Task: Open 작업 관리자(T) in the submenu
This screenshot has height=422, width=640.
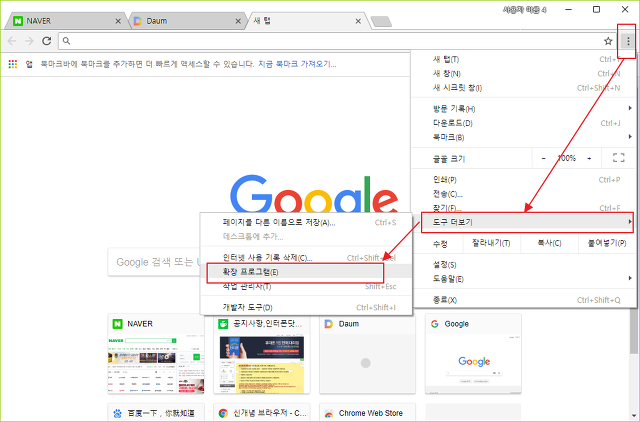Action: (306, 287)
